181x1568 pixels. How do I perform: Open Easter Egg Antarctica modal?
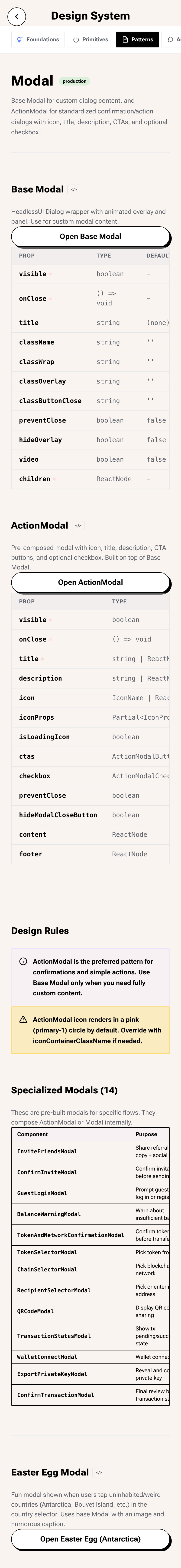[90, 1539]
